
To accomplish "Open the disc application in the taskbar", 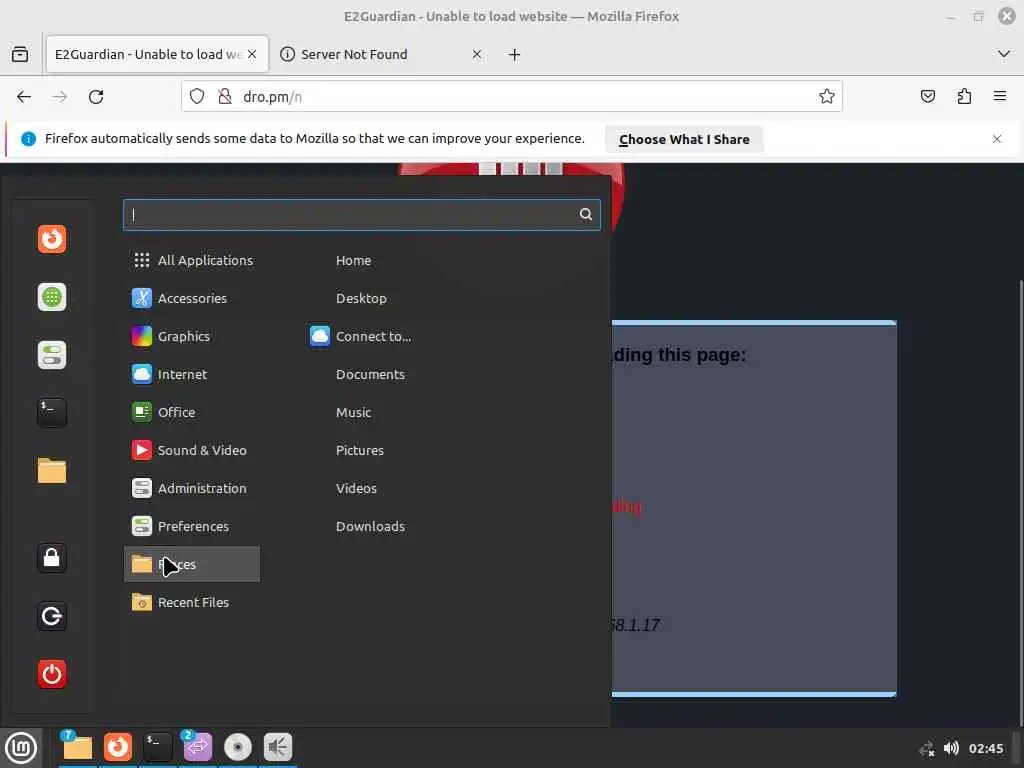I will tap(238, 747).
